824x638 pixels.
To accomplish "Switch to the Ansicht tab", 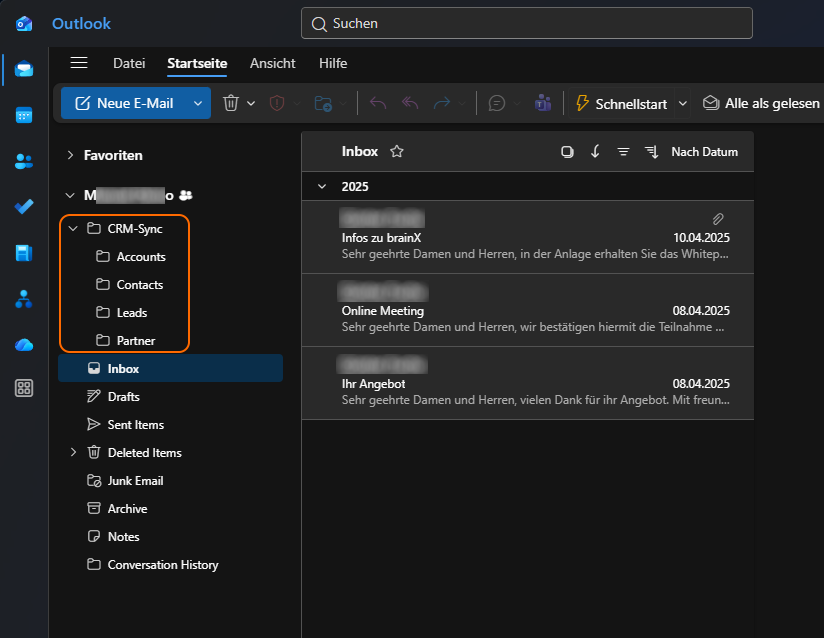I will point(273,63).
